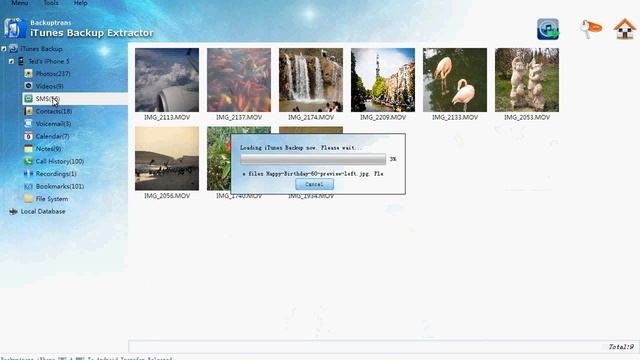Select Contacts(18) in the tree
640x360 pixels.
point(54,111)
